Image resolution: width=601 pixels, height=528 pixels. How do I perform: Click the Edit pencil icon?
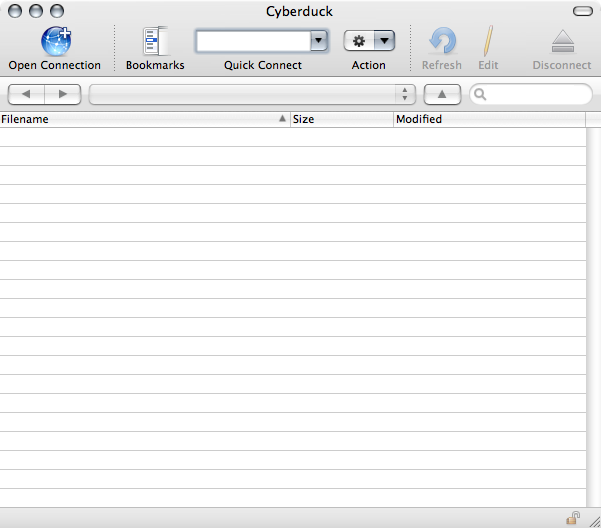tap(488, 41)
